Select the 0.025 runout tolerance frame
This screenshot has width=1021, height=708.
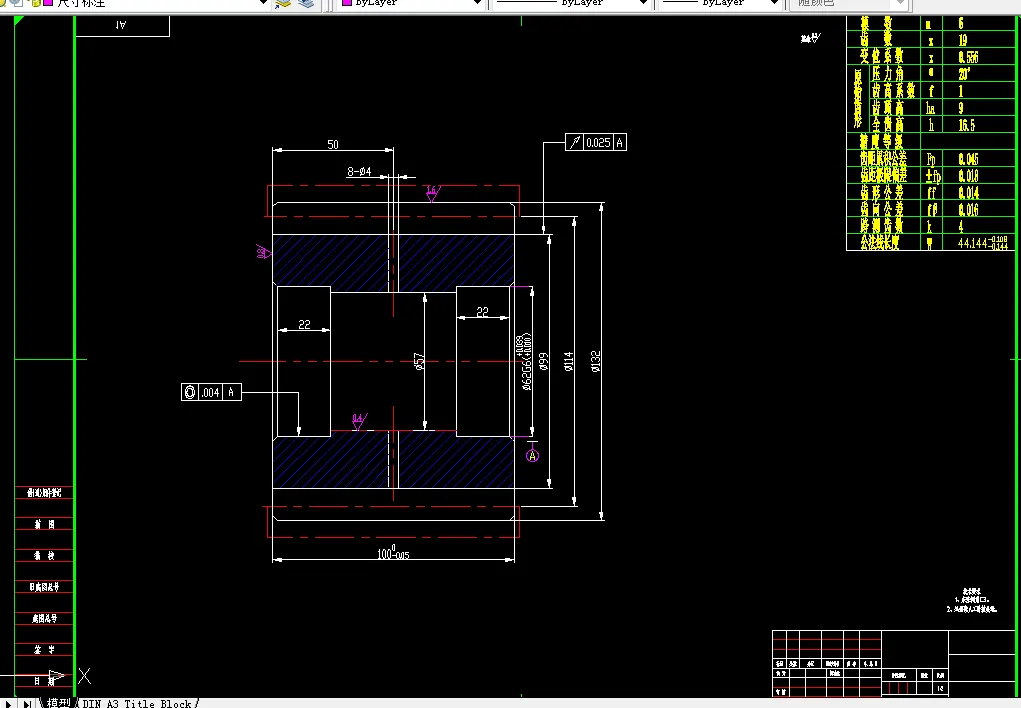click(x=596, y=142)
